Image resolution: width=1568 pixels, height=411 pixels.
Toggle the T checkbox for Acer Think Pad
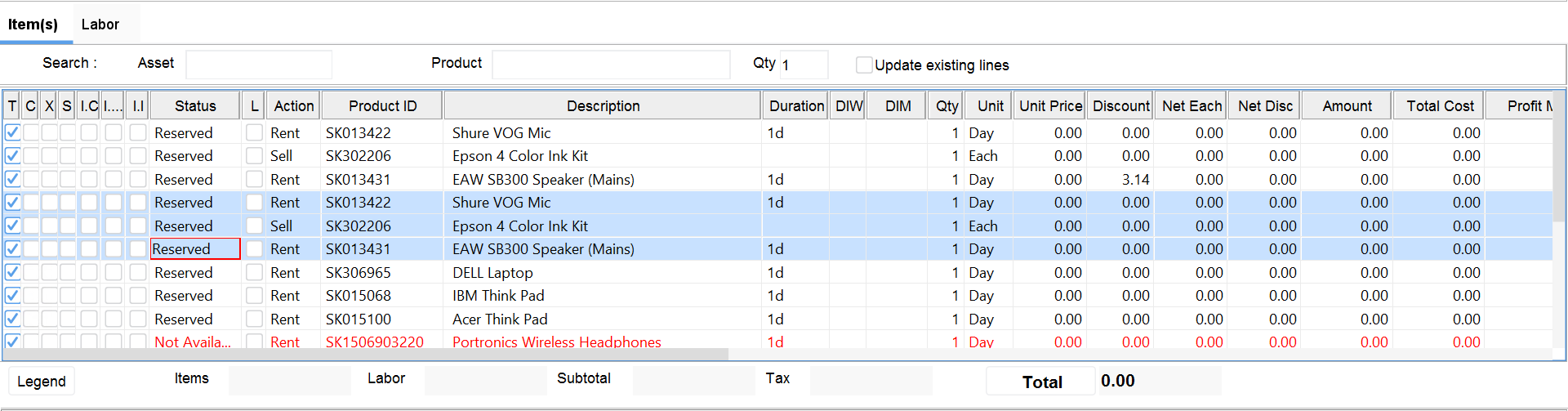[x=13, y=319]
